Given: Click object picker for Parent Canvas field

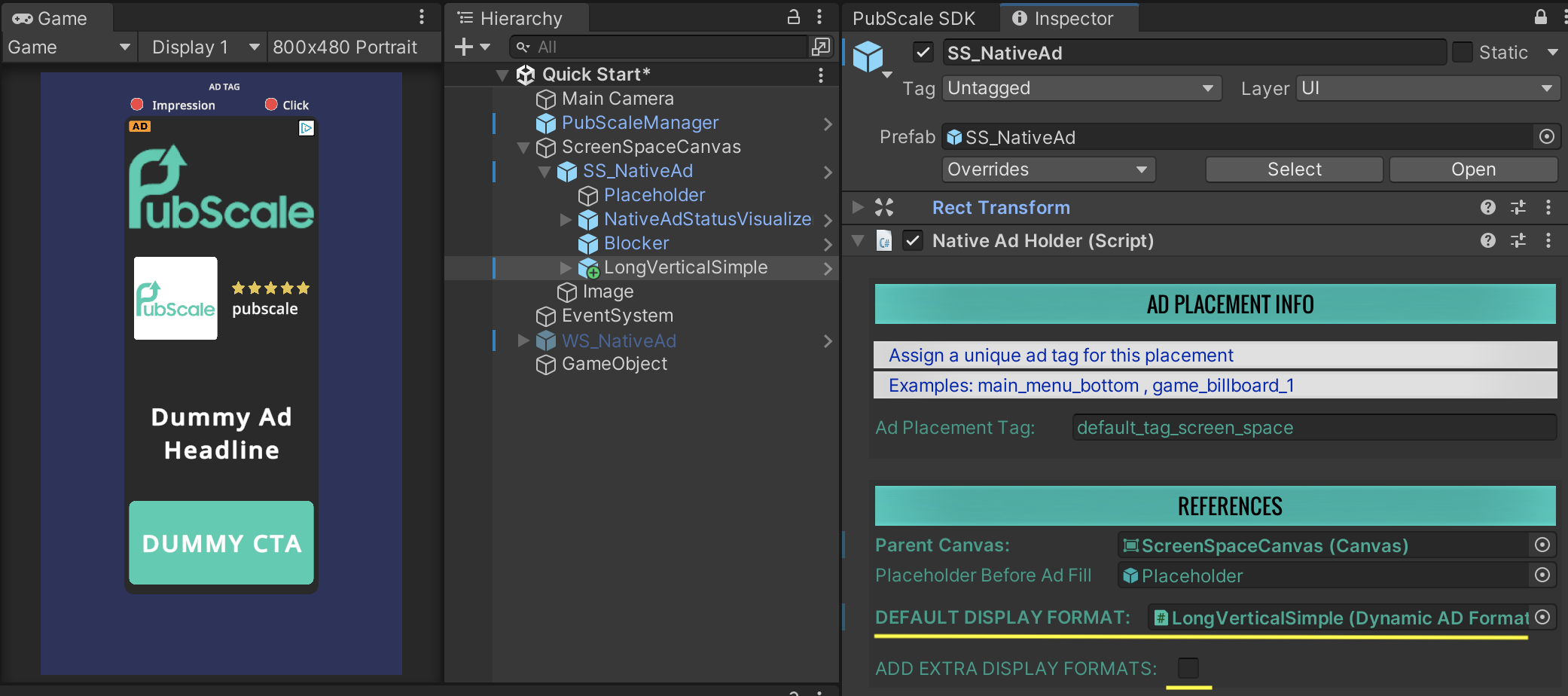Looking at the screenshot, I should coord(1542,545).
